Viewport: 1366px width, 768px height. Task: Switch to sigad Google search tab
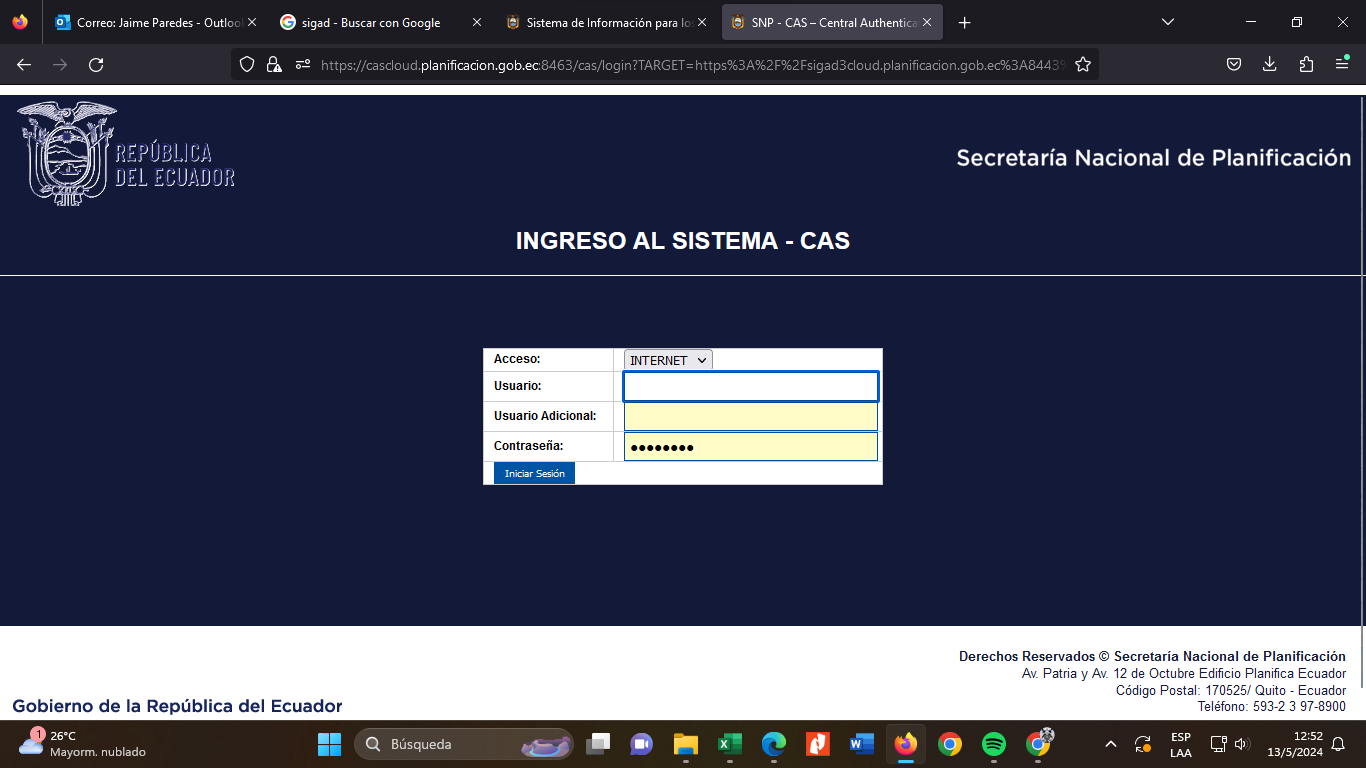370,22
